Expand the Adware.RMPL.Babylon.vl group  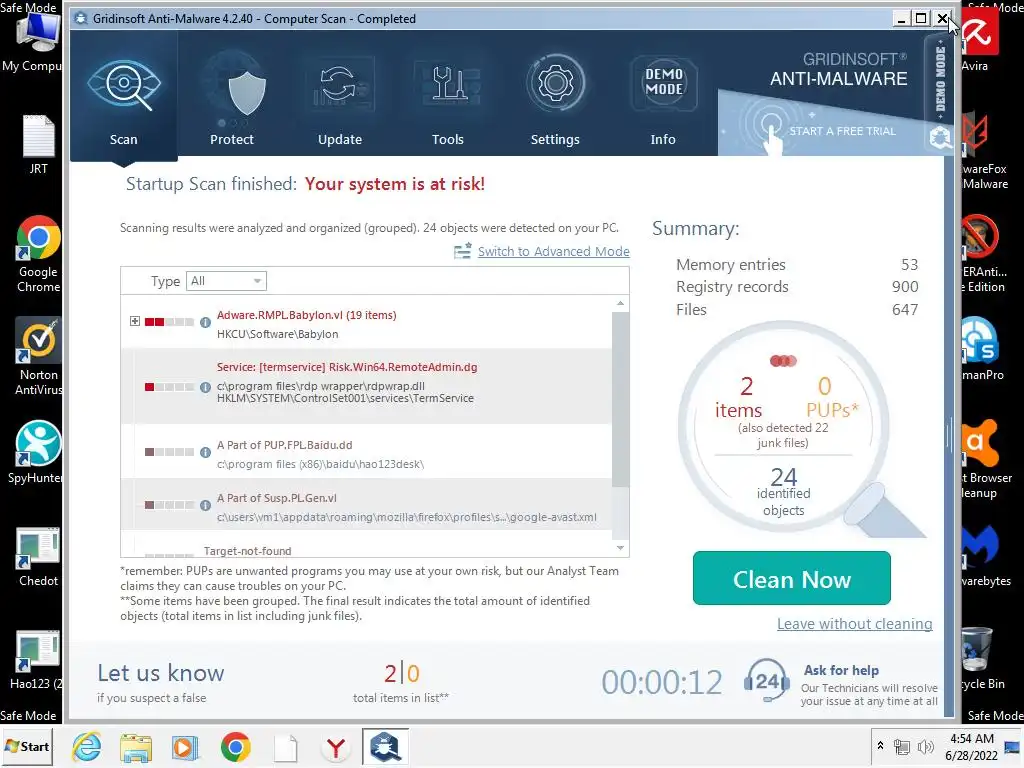pos(135,321)
